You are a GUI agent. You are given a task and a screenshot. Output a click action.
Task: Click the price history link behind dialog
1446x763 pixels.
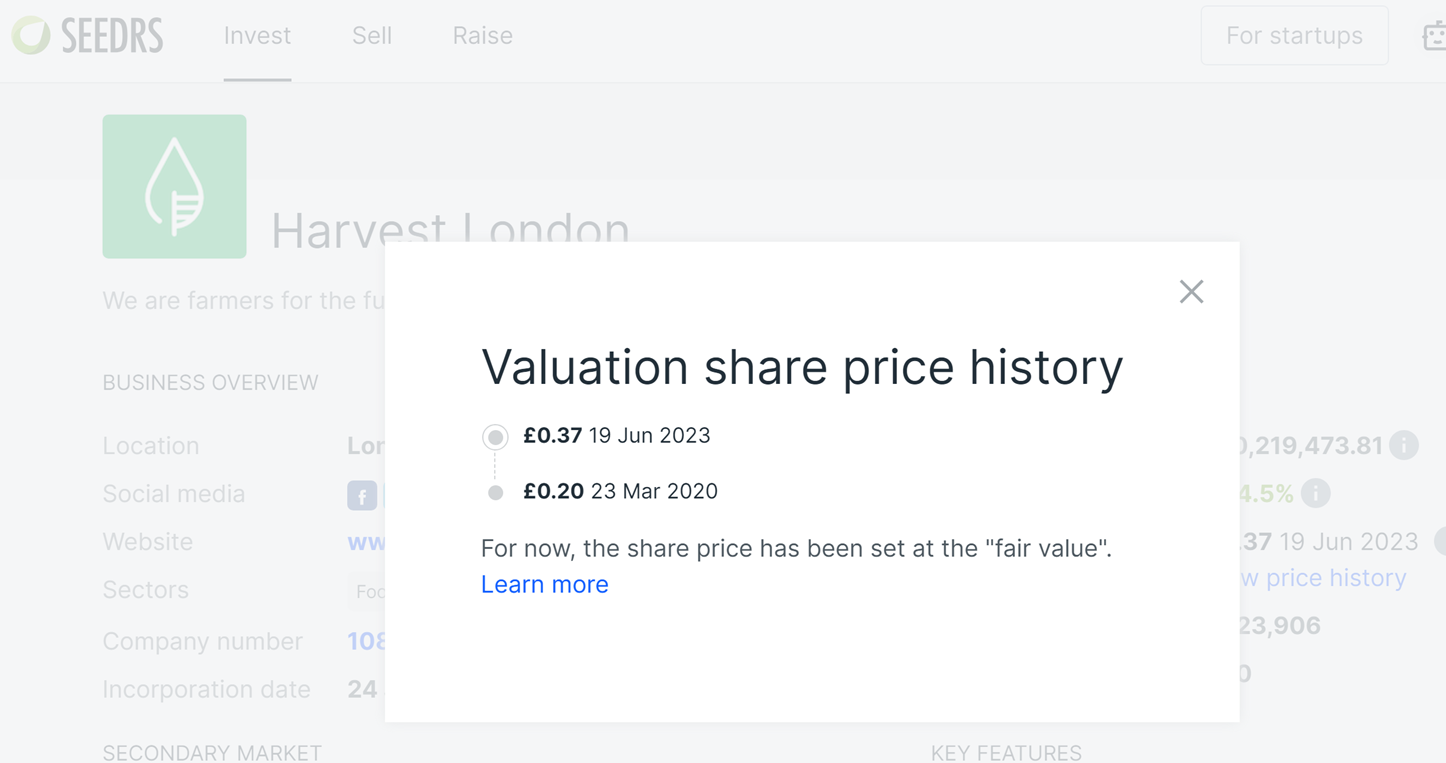(x=1324, y=578)
